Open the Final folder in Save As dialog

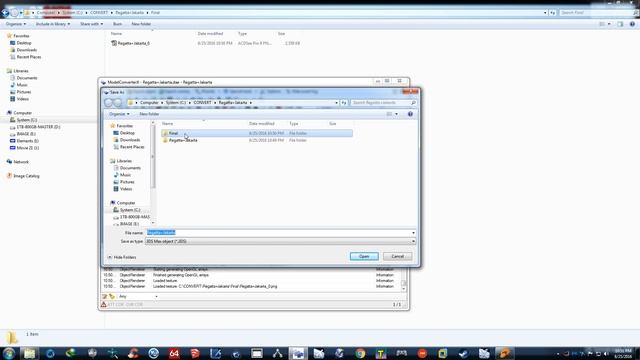click(x=257, y=133)
